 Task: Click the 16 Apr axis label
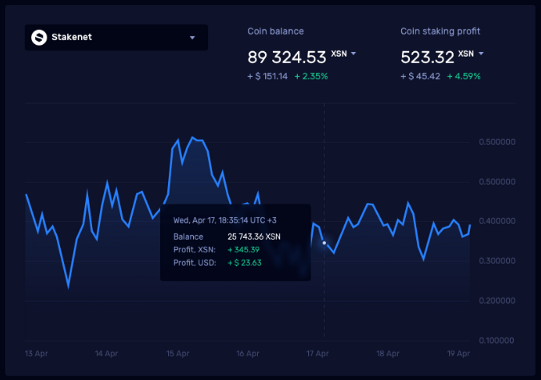click(248, 353)
